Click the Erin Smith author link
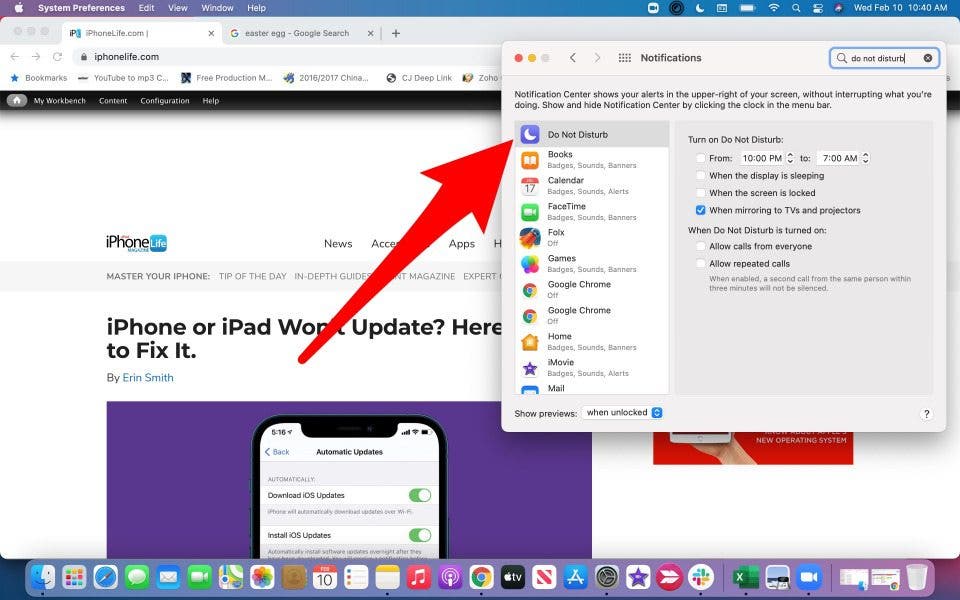Screen dimensions: 960x600 click(x=148, y=378)
